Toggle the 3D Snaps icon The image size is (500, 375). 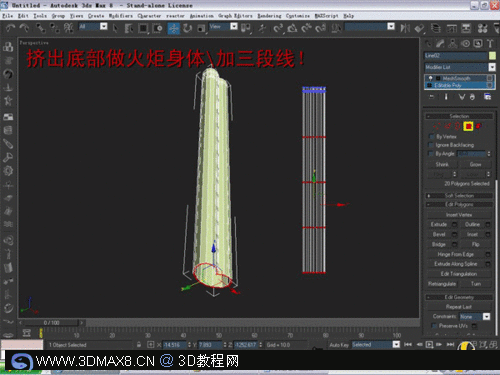279,29
